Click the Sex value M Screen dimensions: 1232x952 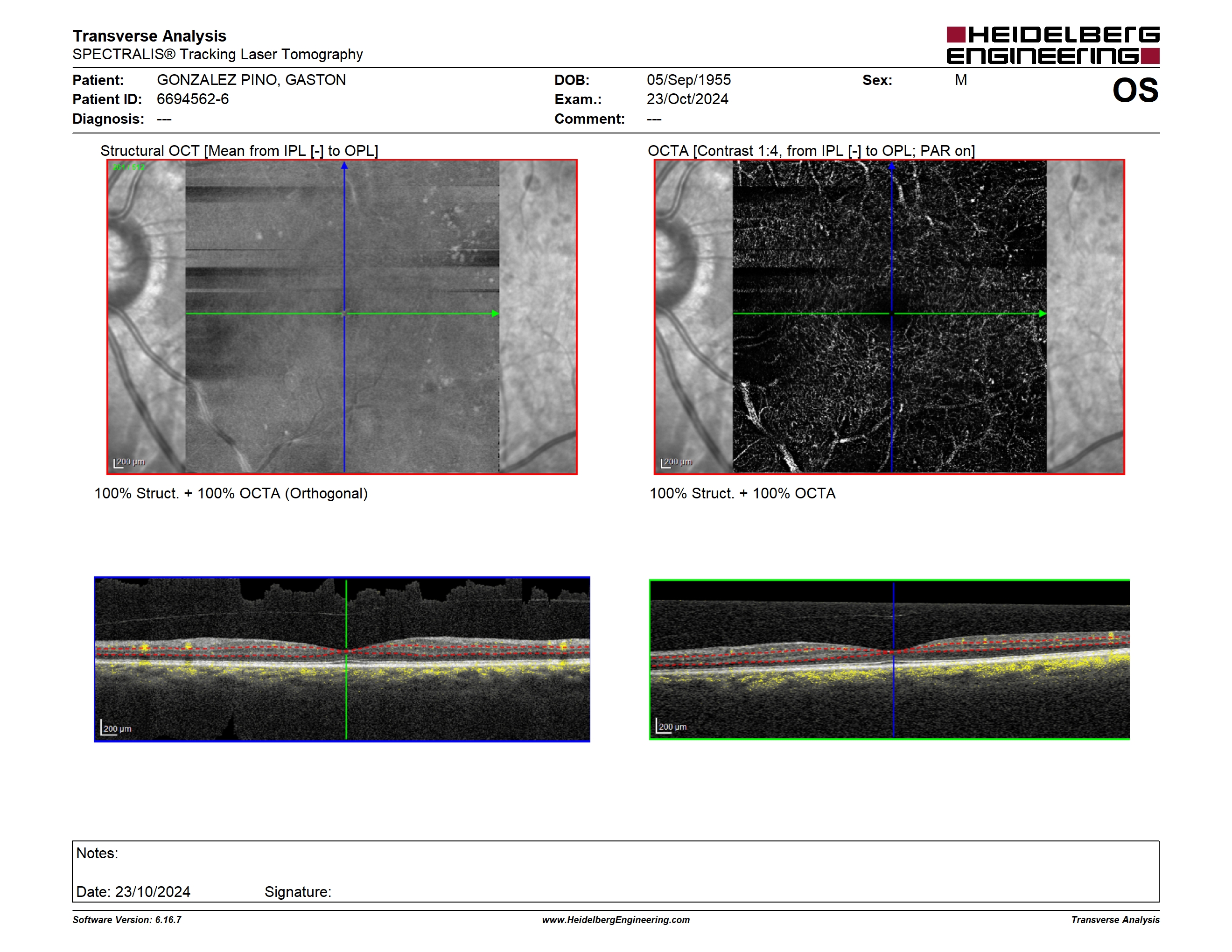[961, 80]
